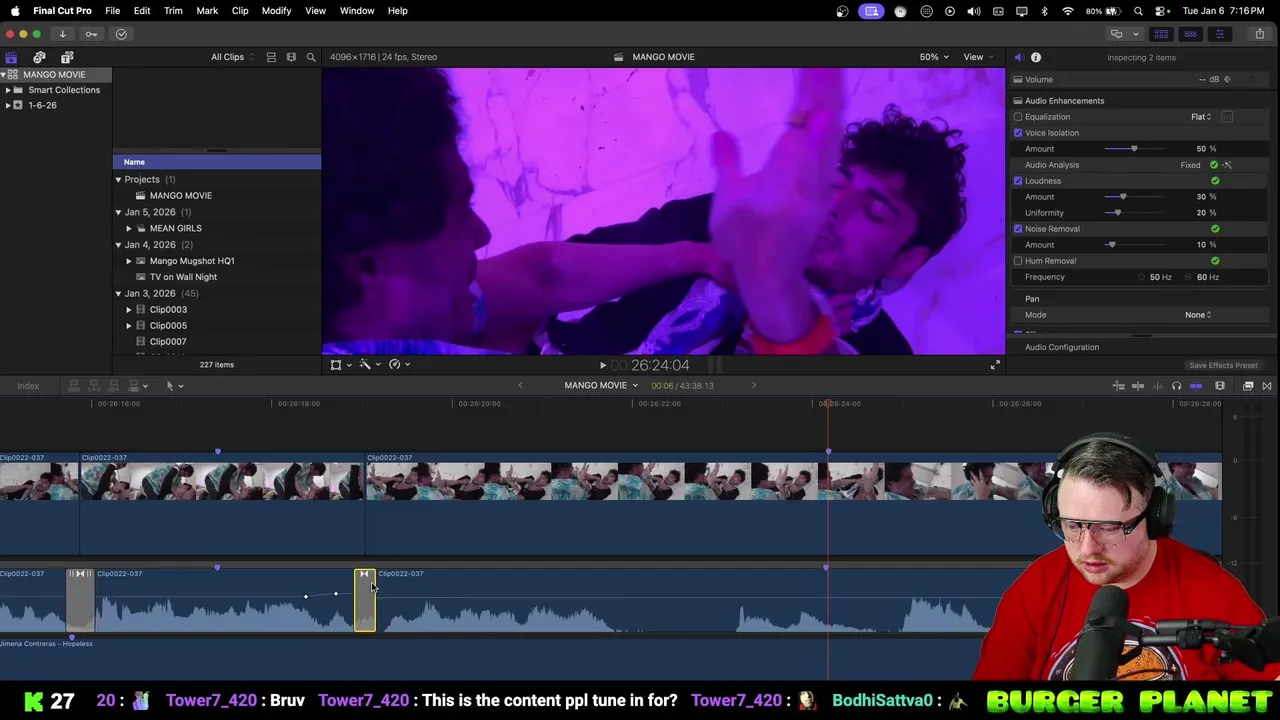Toggle timeline snapping icon
1280x720 pixels.
1196,386
